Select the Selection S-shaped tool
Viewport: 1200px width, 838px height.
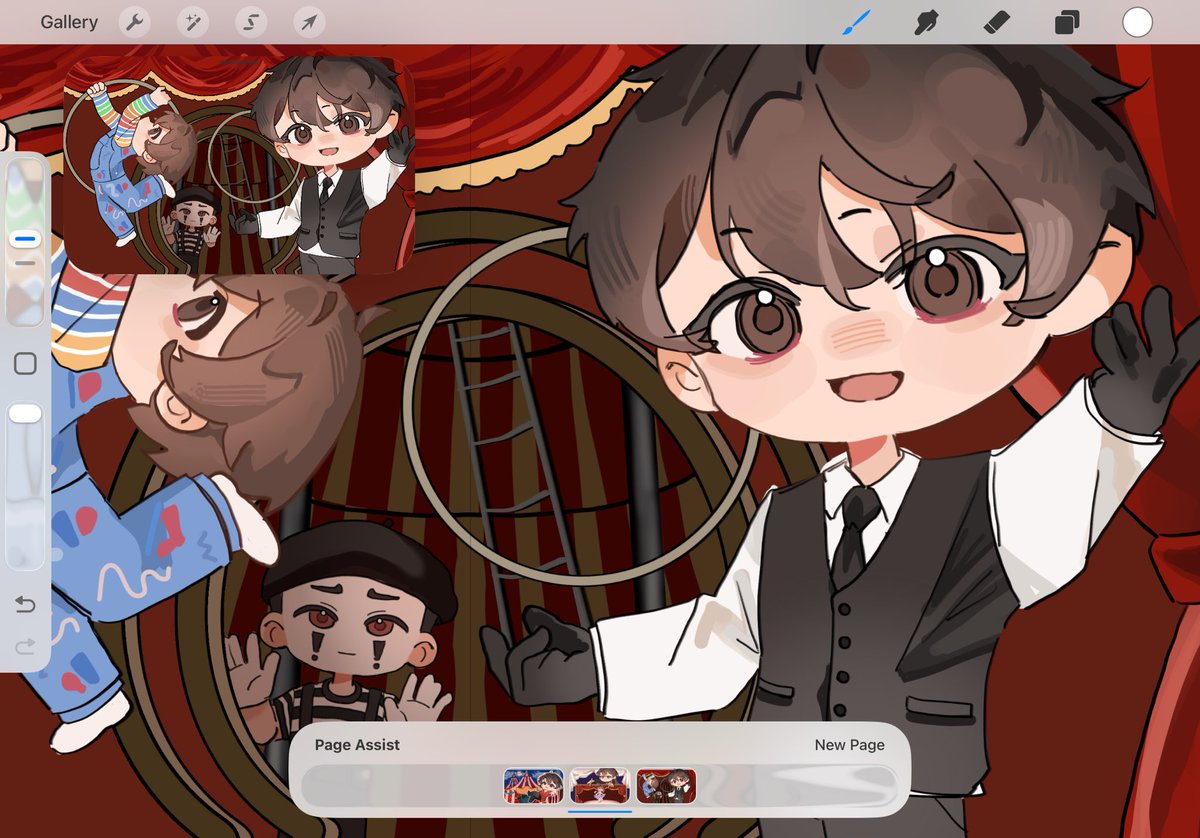pyautogui.click(x=251, y=22)
